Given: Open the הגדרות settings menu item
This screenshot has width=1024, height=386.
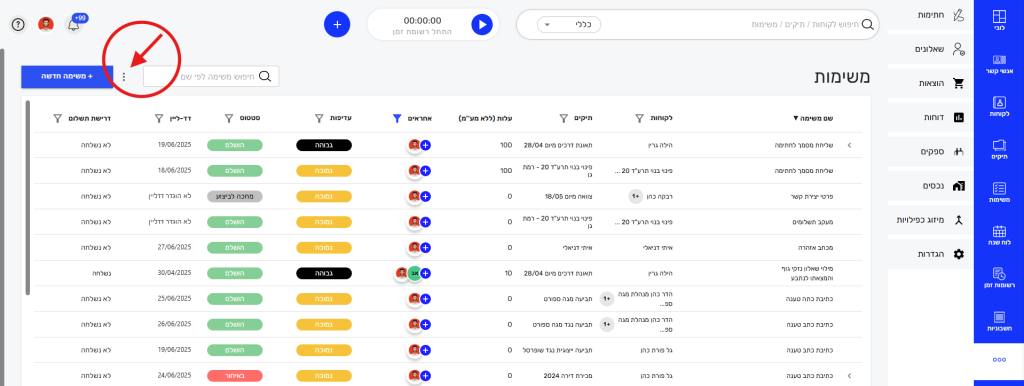Looking at the screenshot, I should point(930,253).
